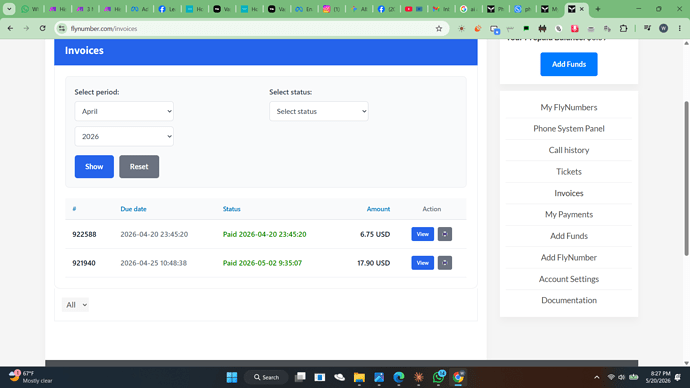
Task: Open the Select status dropdown
Action: (319, 111)
